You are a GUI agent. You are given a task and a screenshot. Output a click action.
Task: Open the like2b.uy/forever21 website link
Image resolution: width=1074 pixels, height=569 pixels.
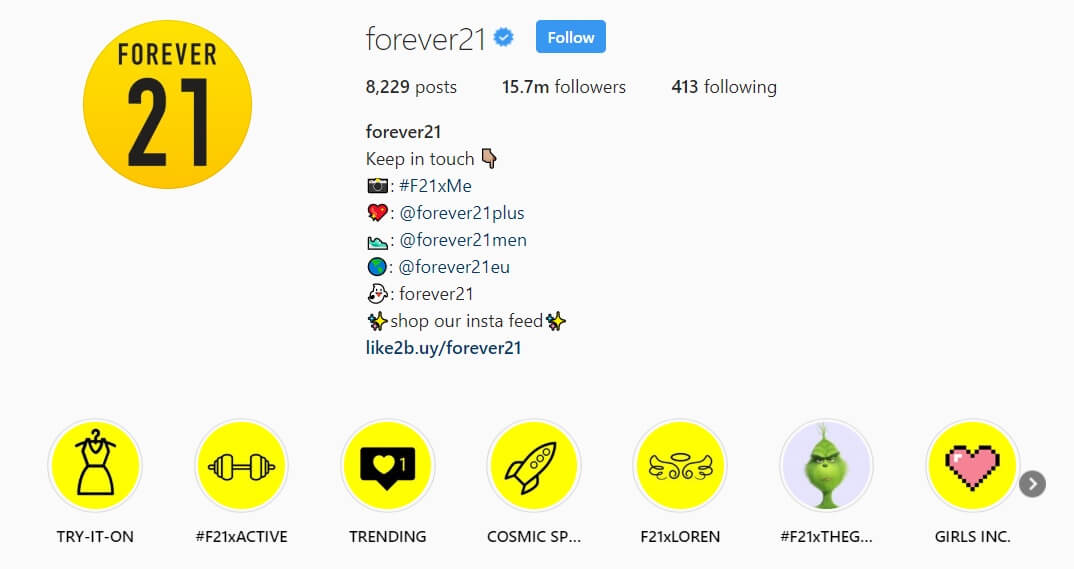[x=443, y=348]
